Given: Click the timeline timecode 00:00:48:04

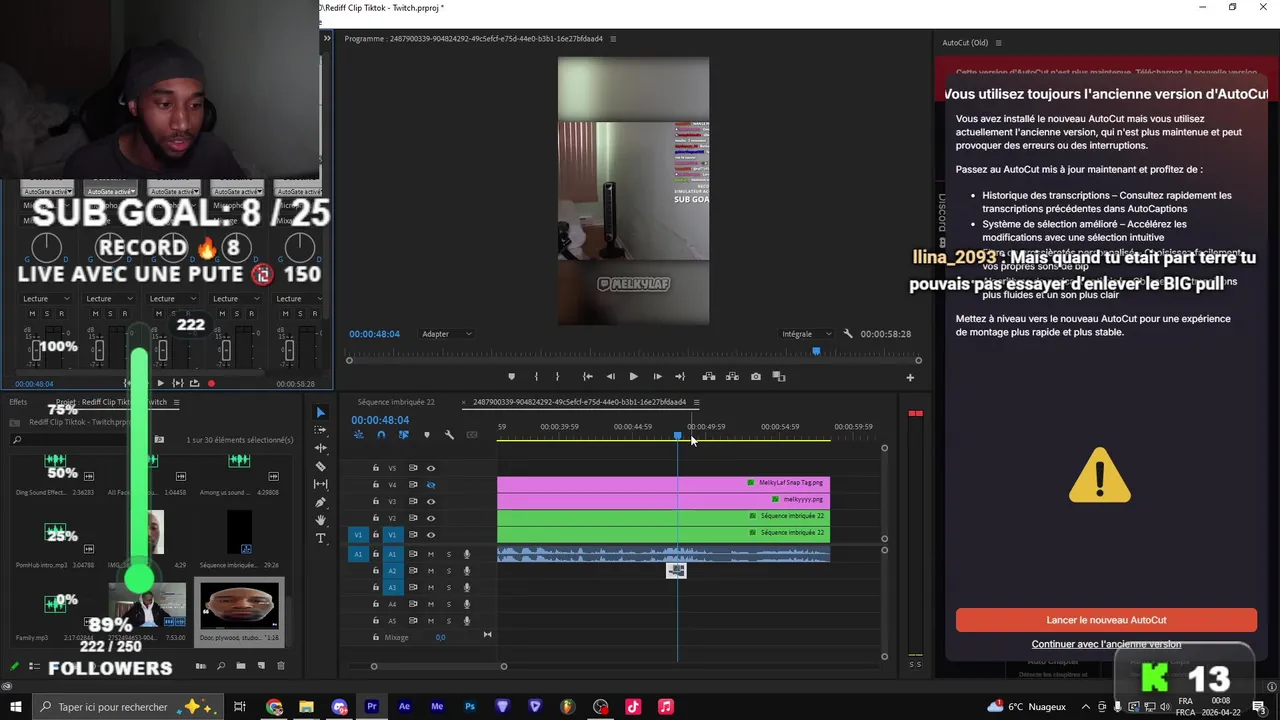Looking at the screenshot, I should point(380,420).
